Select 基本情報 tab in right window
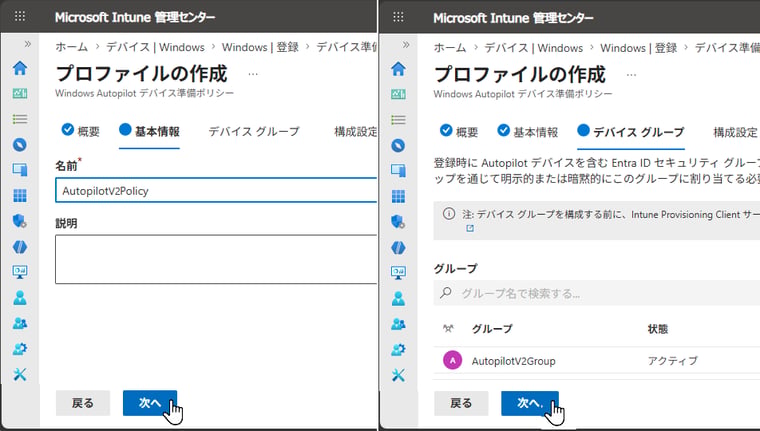Viewport: 760px width, 431px height. 528,132
